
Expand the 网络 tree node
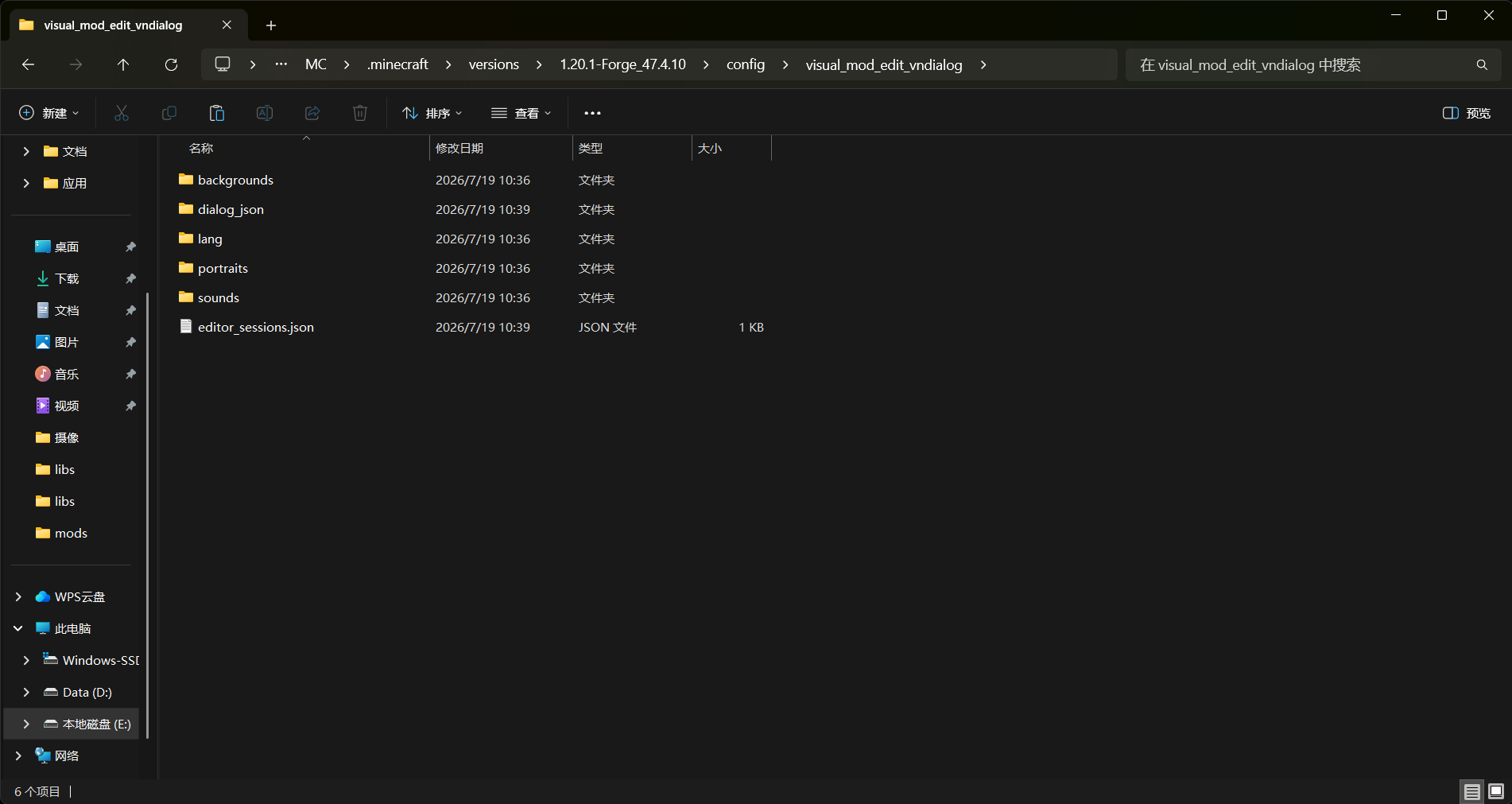[18, 755]
